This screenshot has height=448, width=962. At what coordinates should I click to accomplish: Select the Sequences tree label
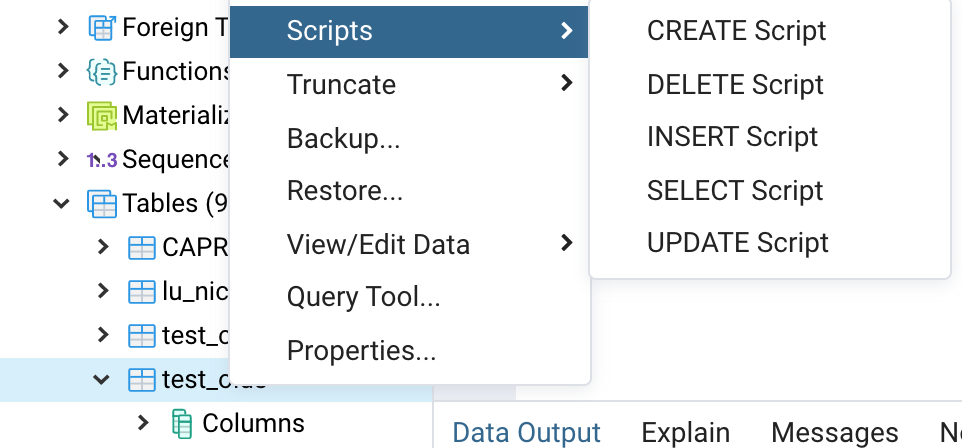176,160
